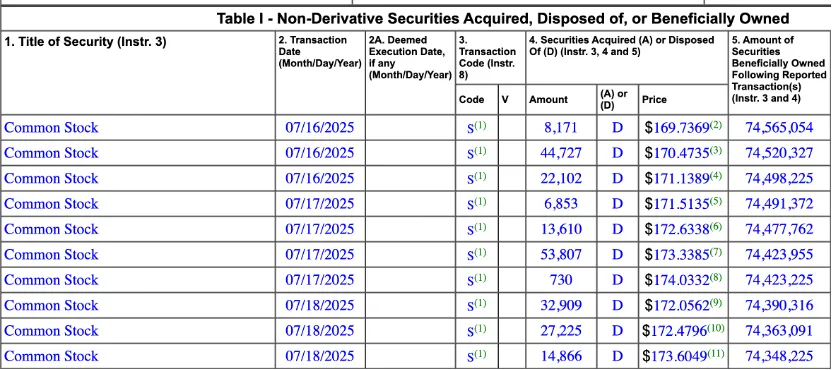The height and width of the screenshot is (370, 832).
Task: Click the Table I title heading
Action: pyautogui.click(x=503, y=19)
